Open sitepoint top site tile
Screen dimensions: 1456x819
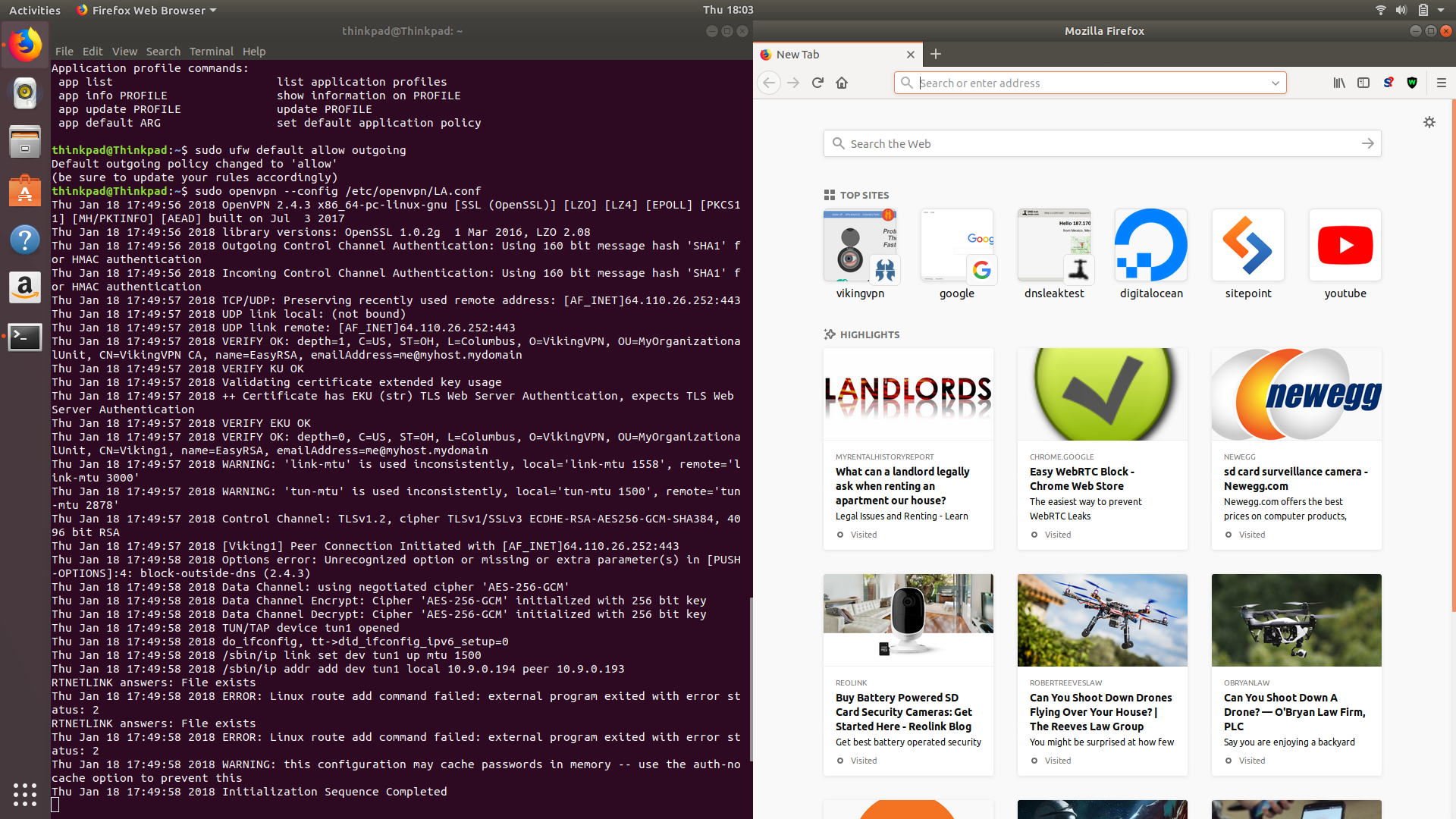(1248, 254)
